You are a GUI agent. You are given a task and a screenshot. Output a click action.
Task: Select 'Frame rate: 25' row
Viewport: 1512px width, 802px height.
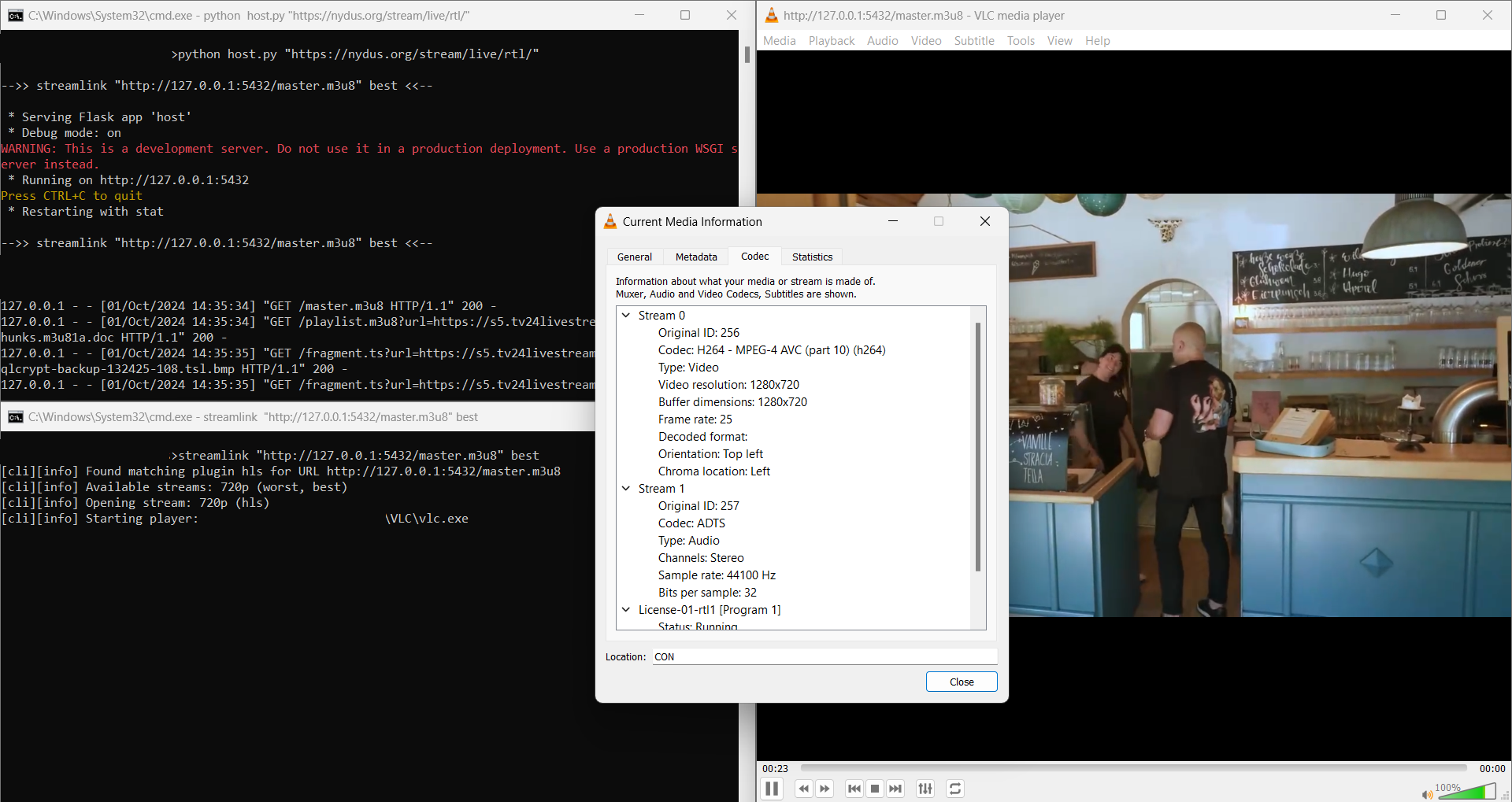coord(695,419)
